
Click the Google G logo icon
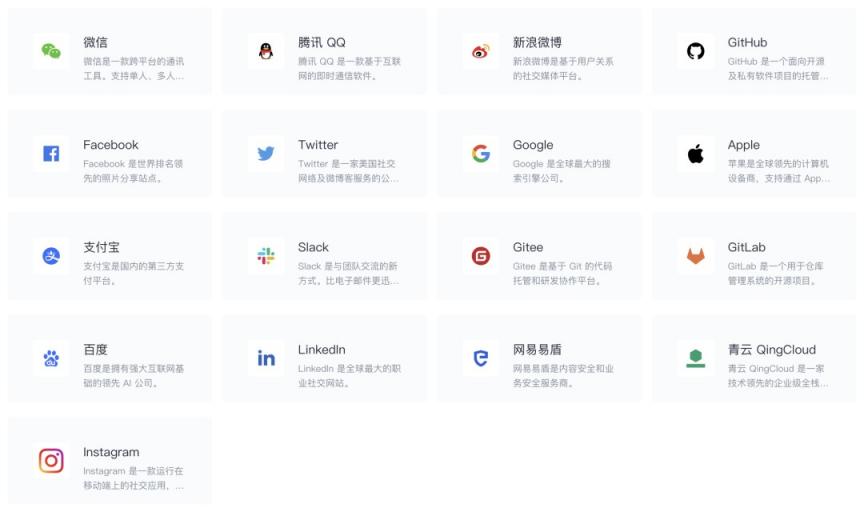click(x=480, y=153)
